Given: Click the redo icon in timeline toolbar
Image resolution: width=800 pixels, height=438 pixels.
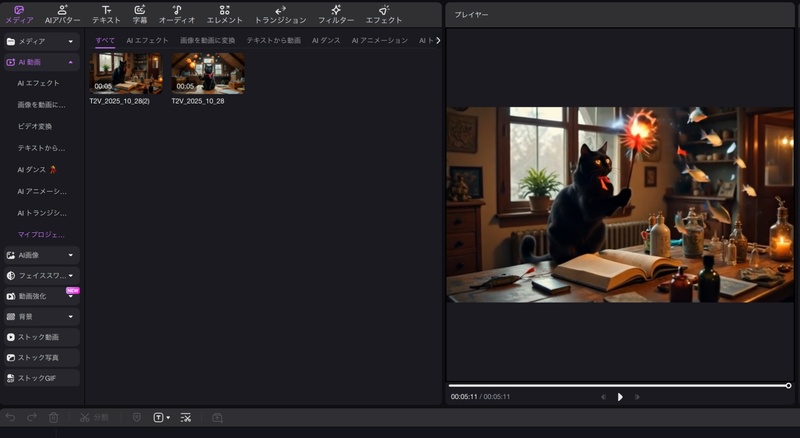Looking at the screenshot, I should 32,418.
